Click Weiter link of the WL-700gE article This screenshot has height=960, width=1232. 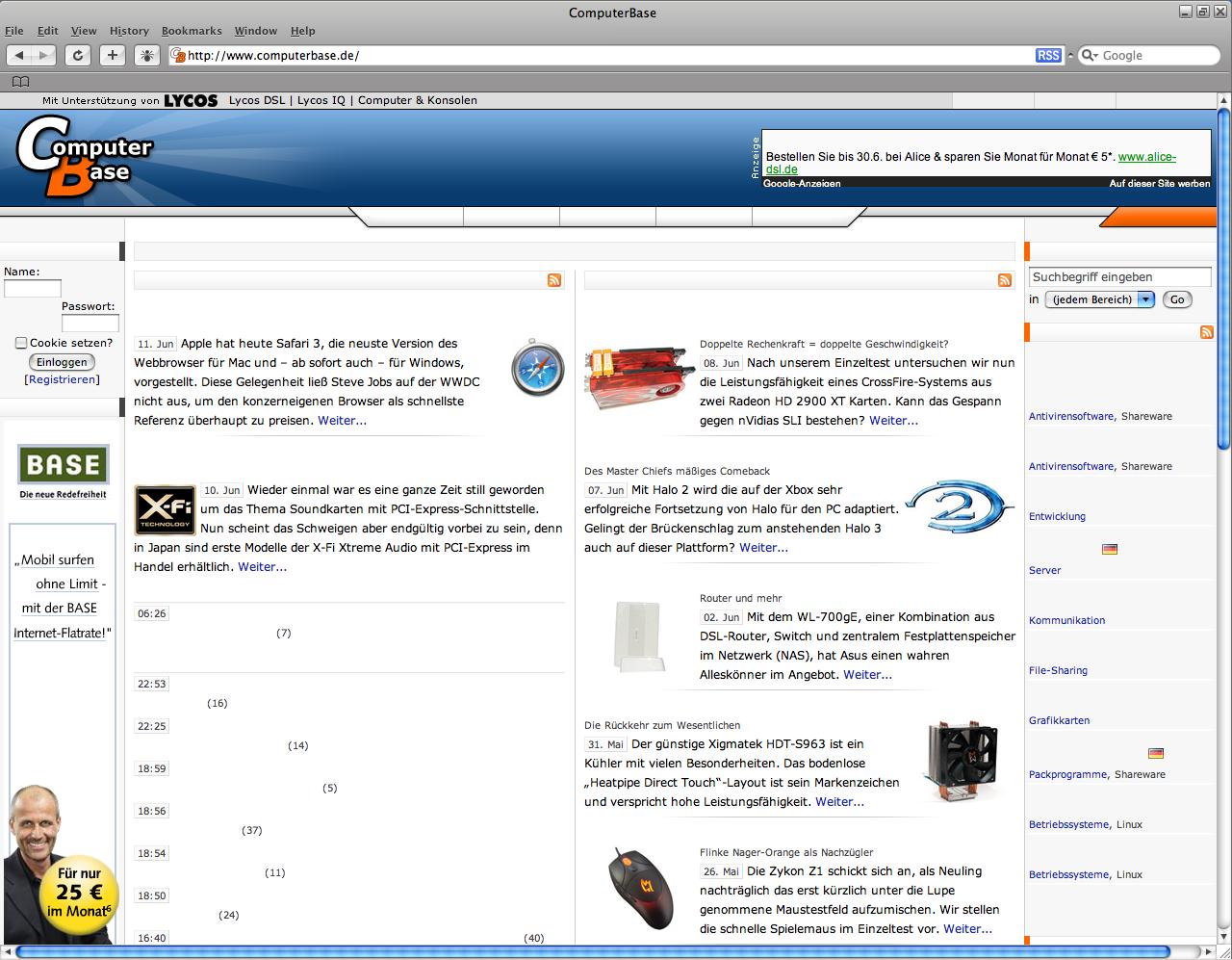867,674
